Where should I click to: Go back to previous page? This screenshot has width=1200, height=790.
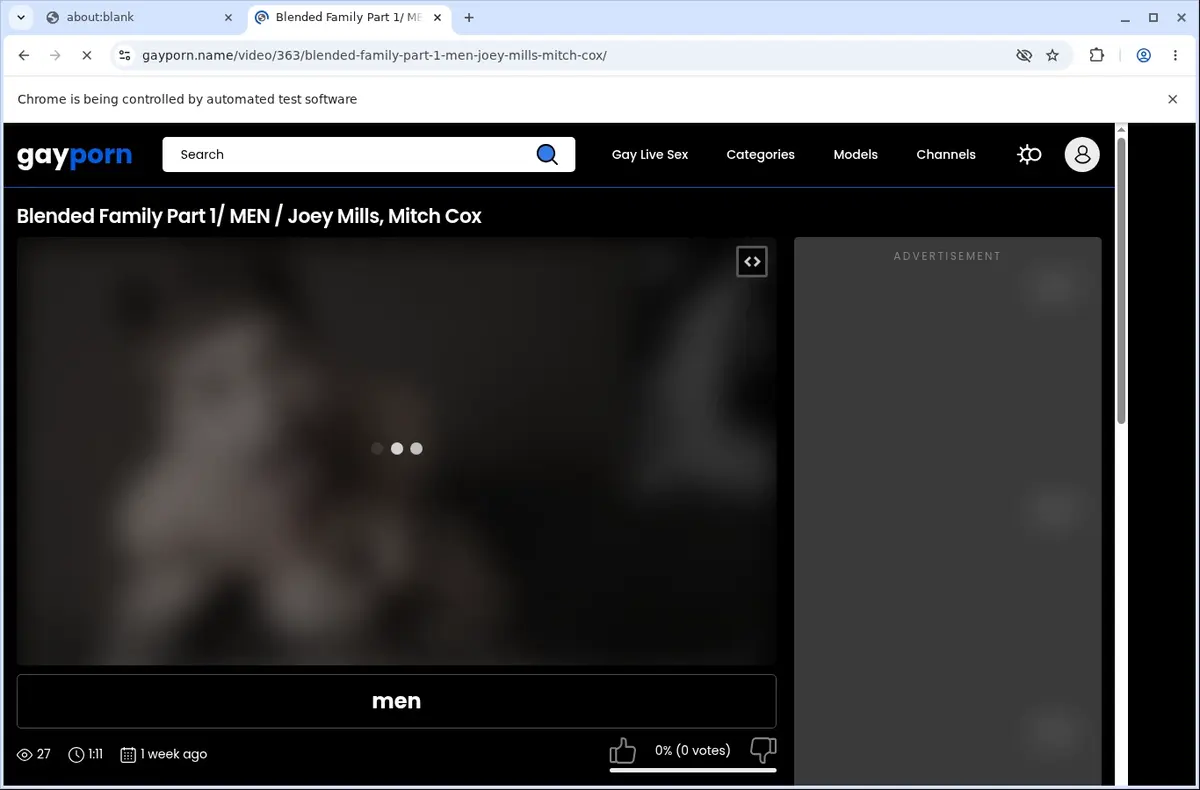[x=24, y=55]
